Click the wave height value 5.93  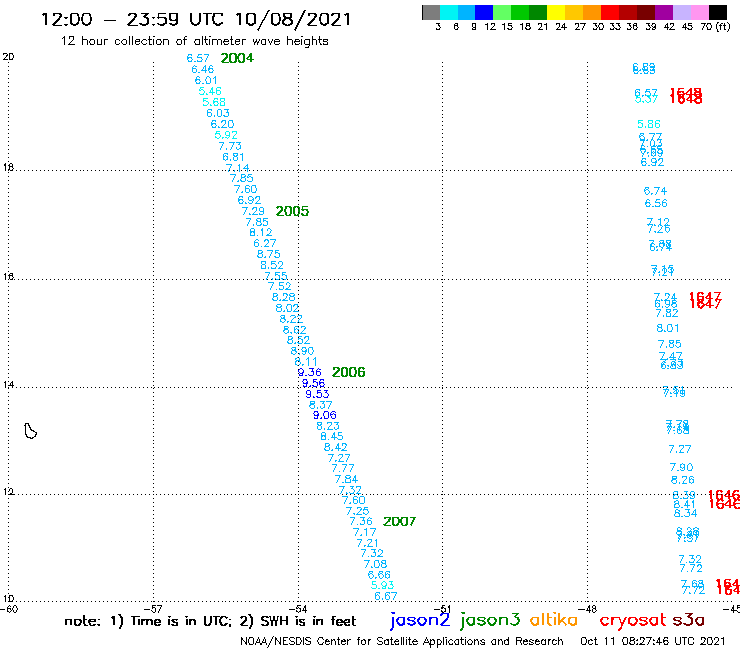tap(382, 585)
